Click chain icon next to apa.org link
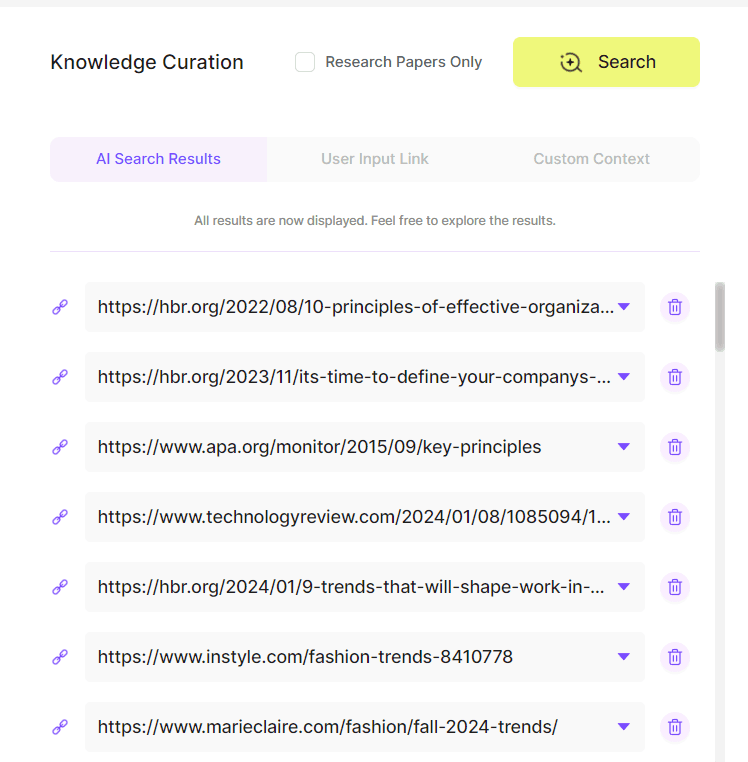This screenshot has height=762, width=748. [x=60, y=447]
